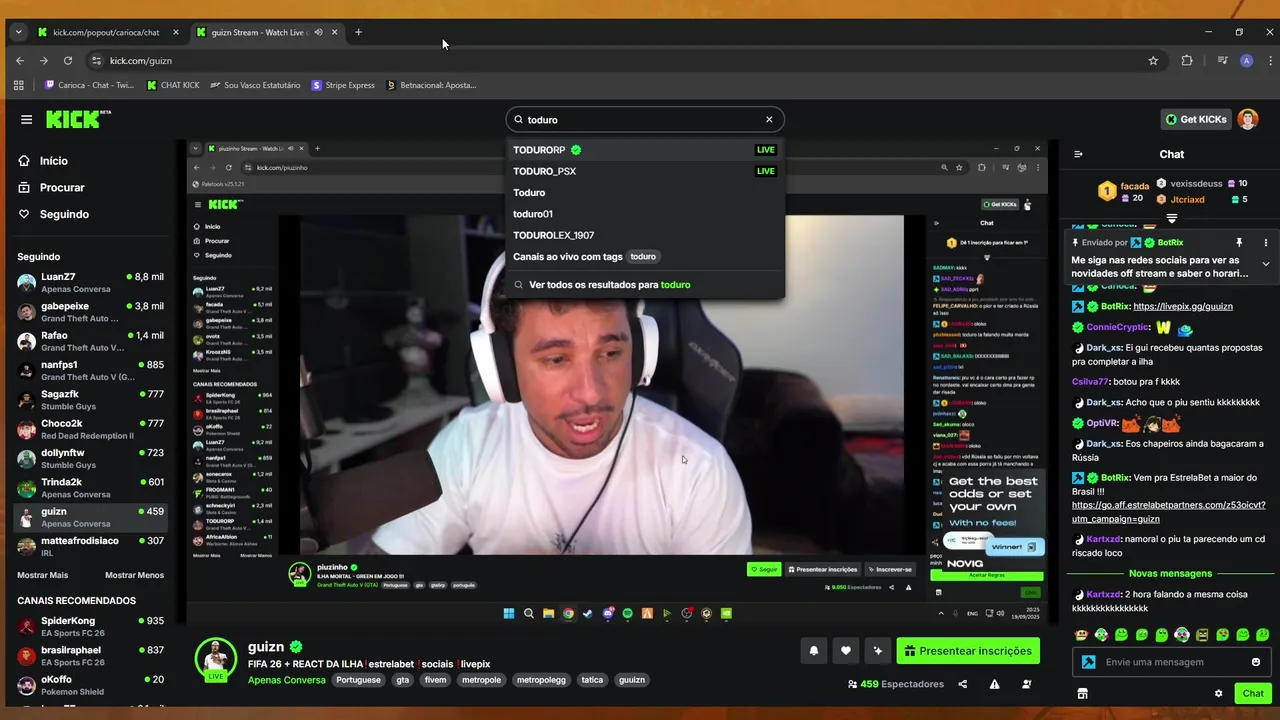Toggle notification bell for guizn

coord(813,651)
